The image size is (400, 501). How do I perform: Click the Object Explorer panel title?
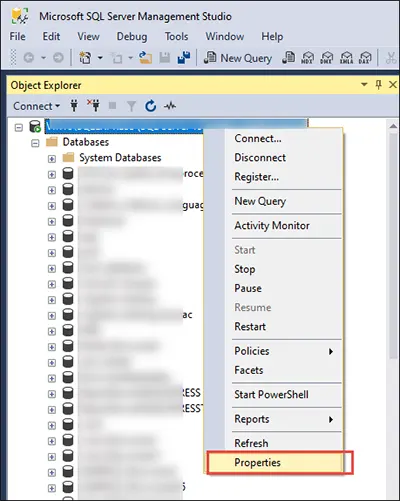[46, 85]
